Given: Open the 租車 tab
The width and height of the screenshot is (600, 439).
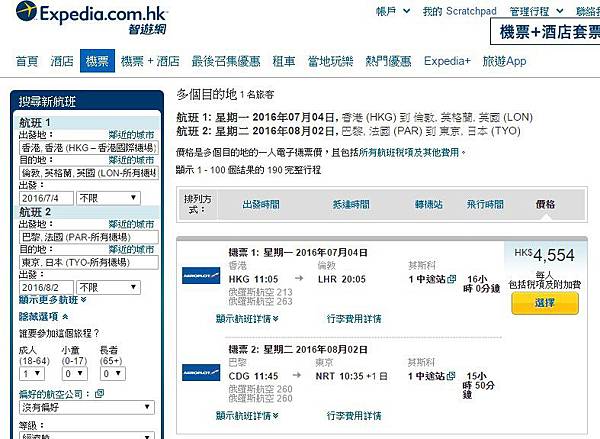Looking at the screenshot, I should [x=284, y=61].
